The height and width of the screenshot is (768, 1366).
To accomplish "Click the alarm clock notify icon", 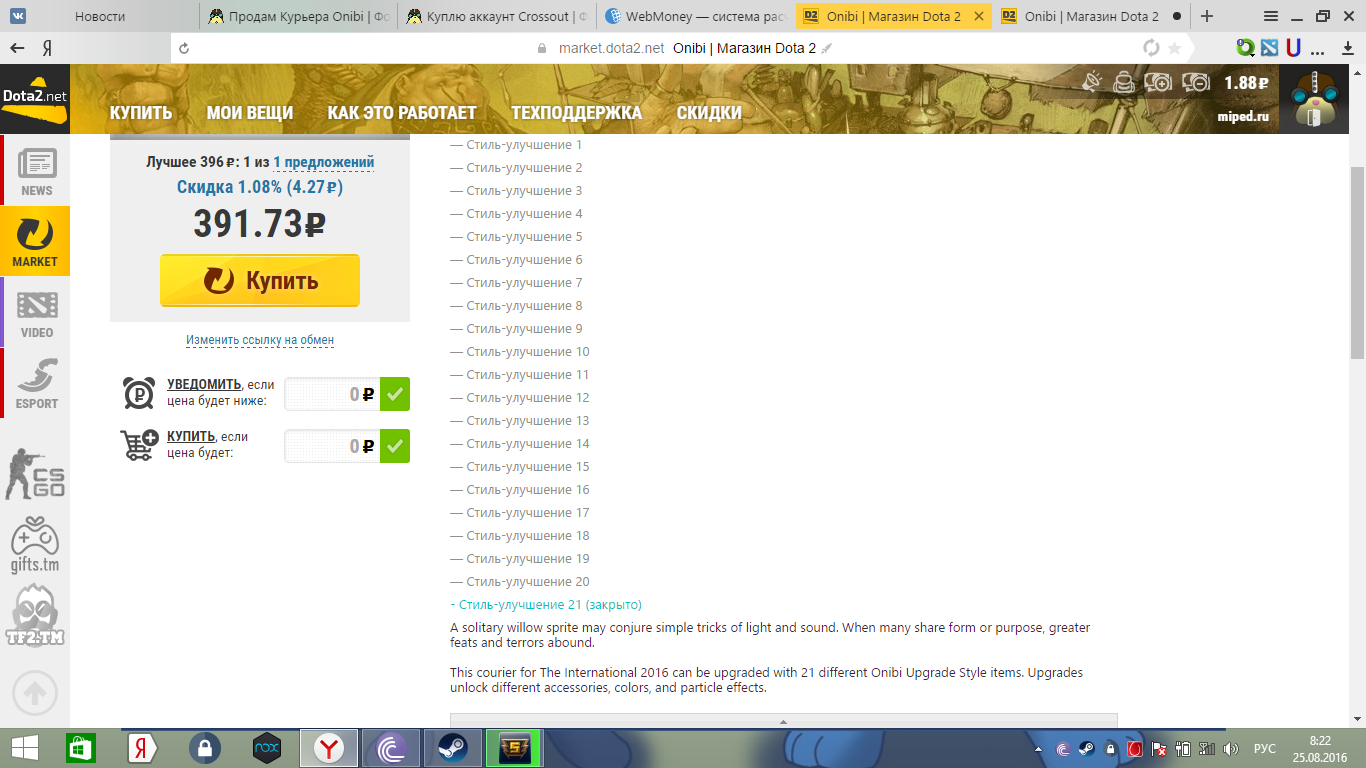I will 139,393.
